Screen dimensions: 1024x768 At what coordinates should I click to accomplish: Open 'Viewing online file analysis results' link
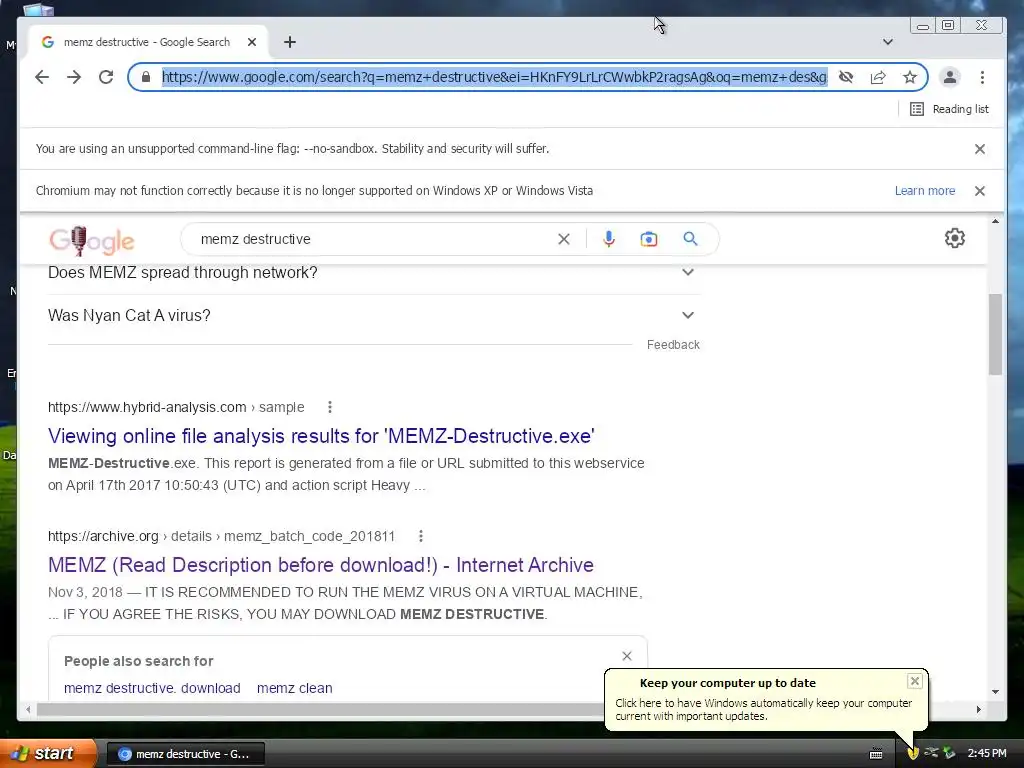[x=321, y=436]
